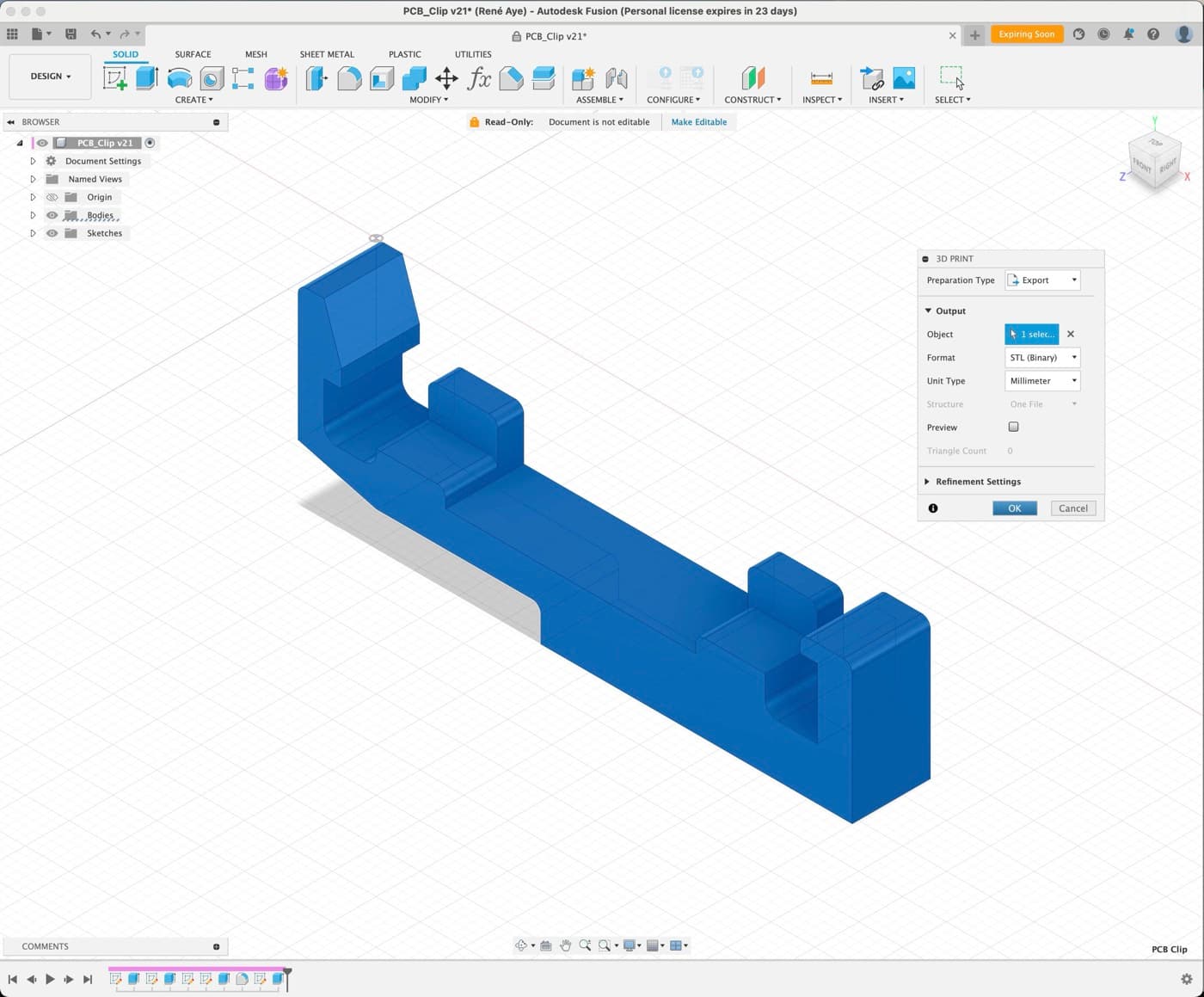Pick the Measure inspect tool
The height and width of the screenshot is (997, 1204).
point(821,78)
